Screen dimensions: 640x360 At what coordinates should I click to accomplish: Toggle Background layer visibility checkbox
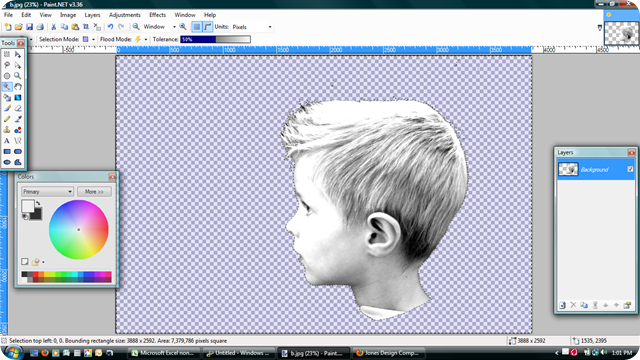click(630, 169)
